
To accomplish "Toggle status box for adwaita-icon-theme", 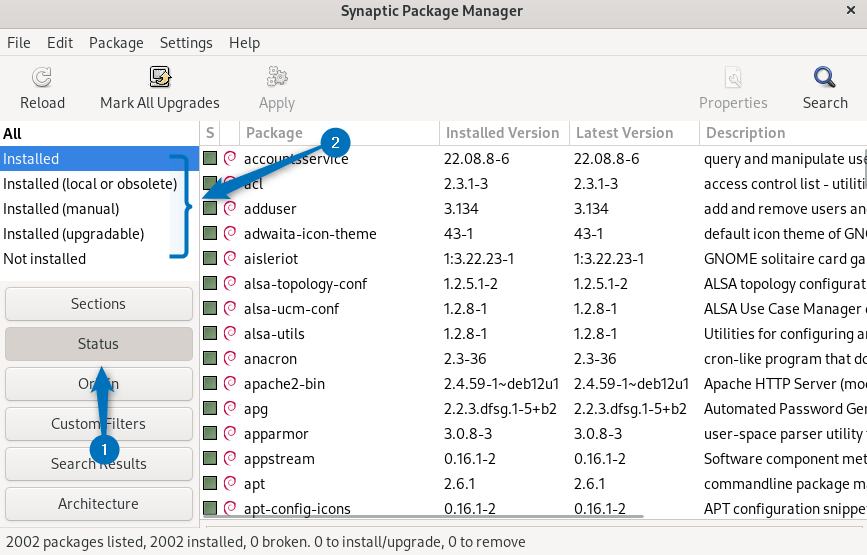I will [210, 234].
